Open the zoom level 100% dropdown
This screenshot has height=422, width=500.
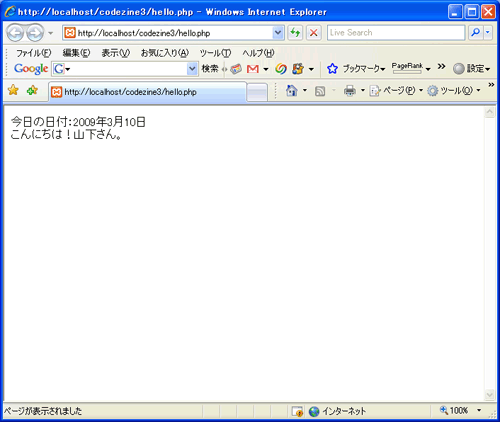tap(479, 410)
